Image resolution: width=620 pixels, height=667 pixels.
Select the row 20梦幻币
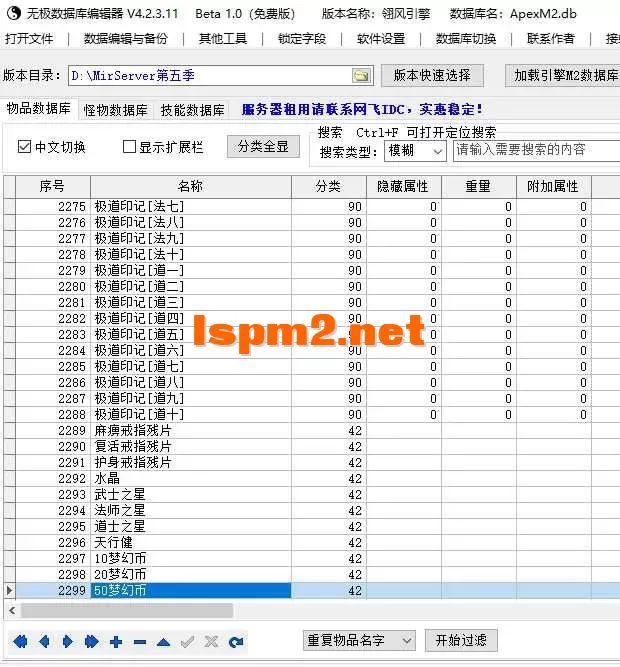click(311, 575)
